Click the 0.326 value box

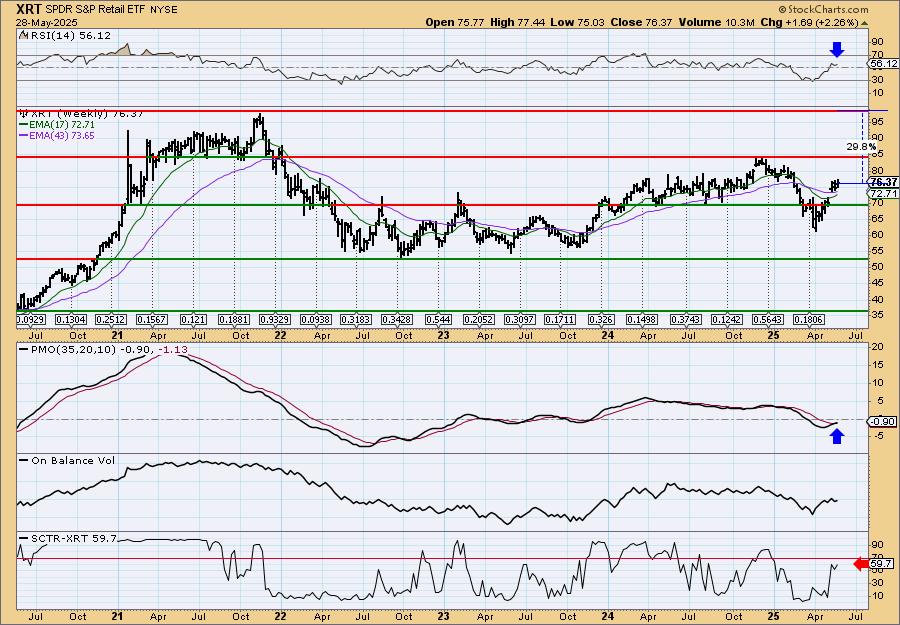coord(601,319)
